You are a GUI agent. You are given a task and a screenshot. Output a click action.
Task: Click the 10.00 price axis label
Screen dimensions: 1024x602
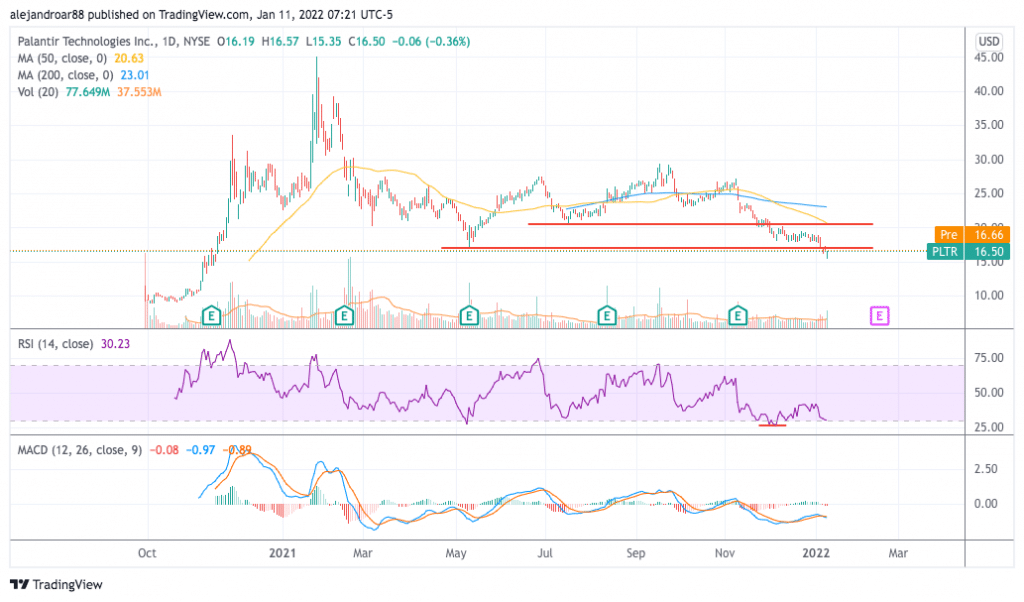click(989, 295)
